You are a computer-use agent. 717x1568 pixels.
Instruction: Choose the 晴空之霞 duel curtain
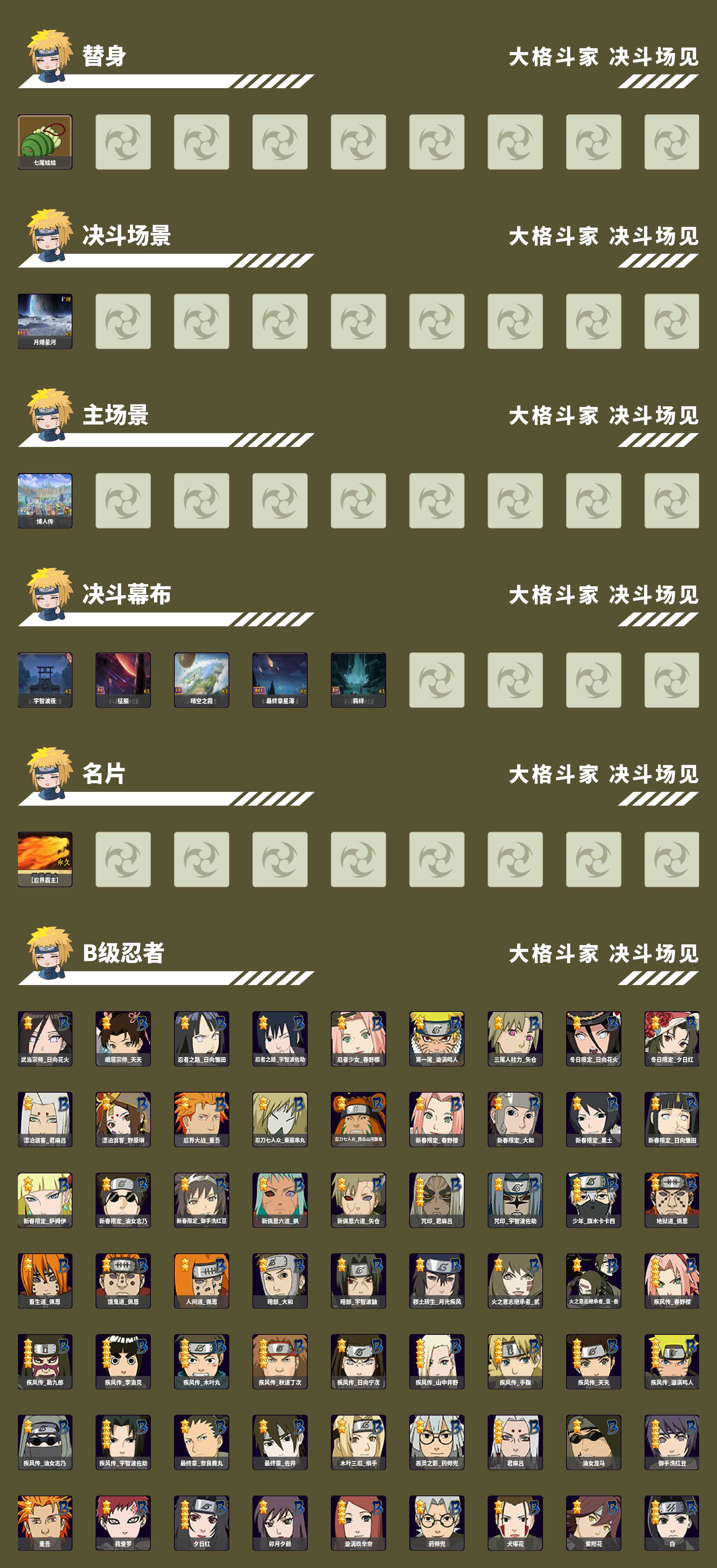tap(201, 680)
